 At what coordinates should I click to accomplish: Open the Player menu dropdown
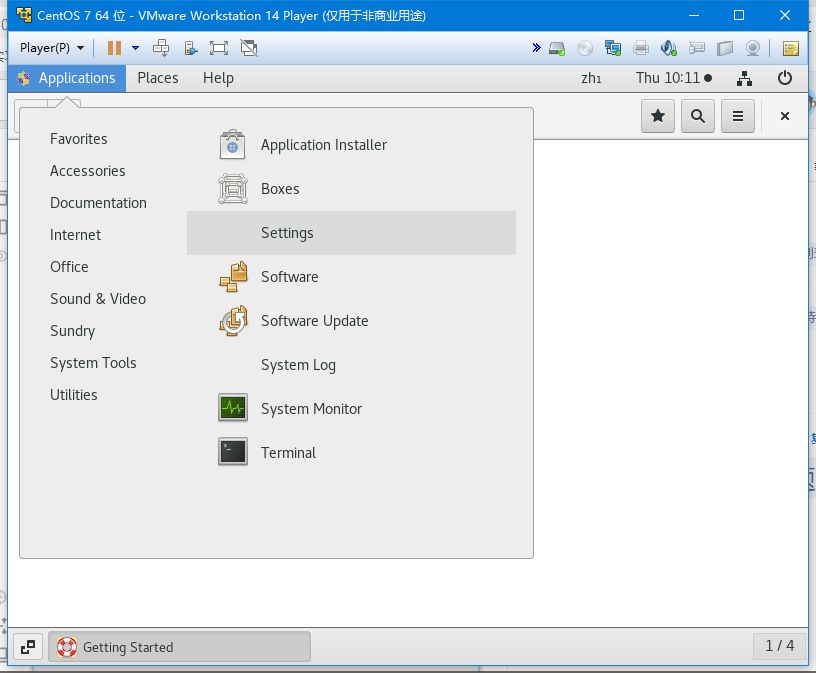(x=50, y=47)
